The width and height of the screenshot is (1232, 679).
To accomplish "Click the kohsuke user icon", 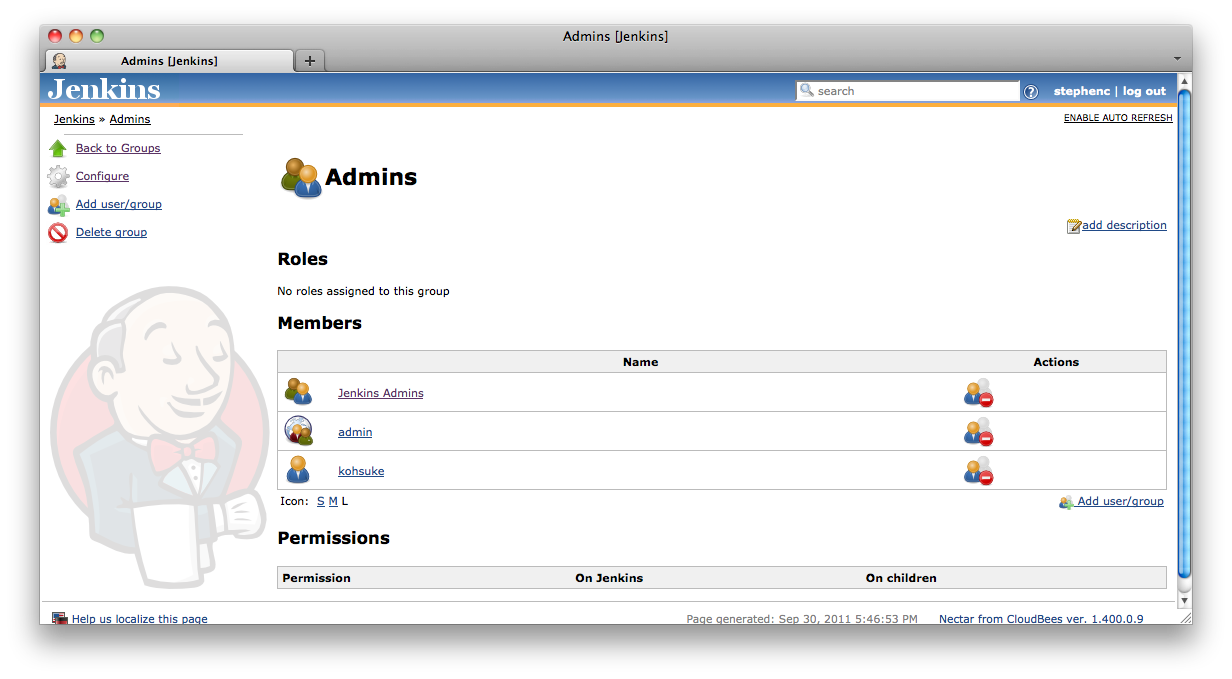I will pyautogui.click(x=298, y=470).
